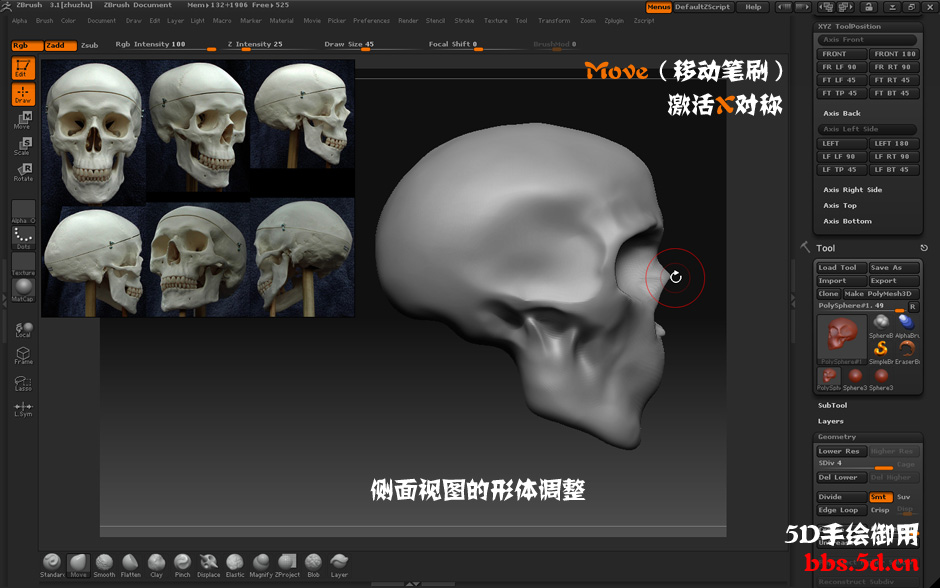Pick the ZProject brush

tap(287, 565)
